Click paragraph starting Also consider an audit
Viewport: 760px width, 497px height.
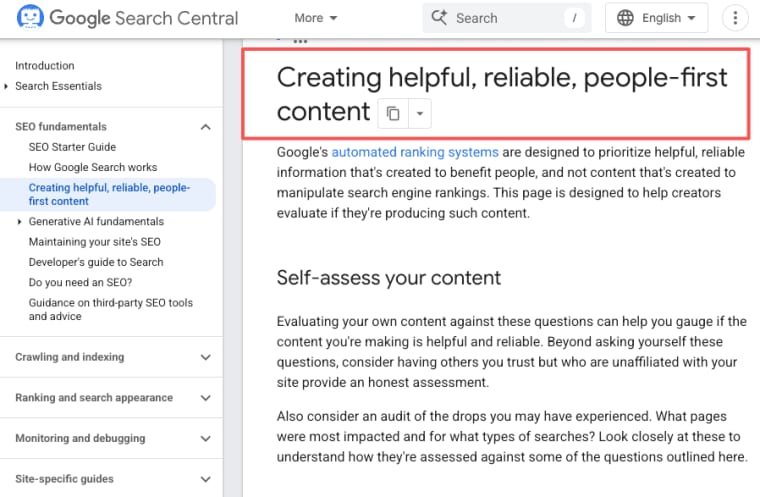coord(512,437)
